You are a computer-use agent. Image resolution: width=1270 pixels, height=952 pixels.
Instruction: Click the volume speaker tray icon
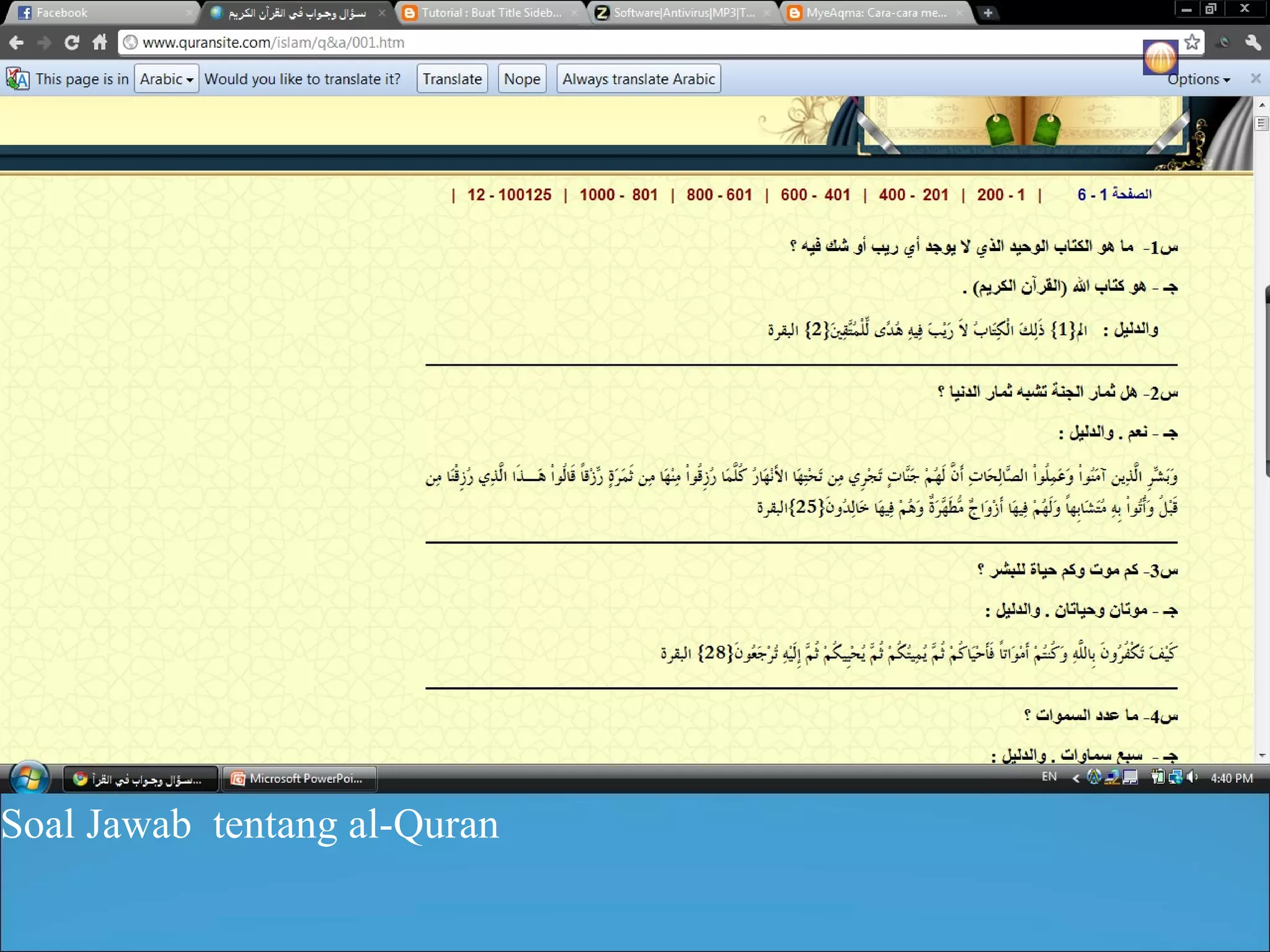pos(1192,777)
